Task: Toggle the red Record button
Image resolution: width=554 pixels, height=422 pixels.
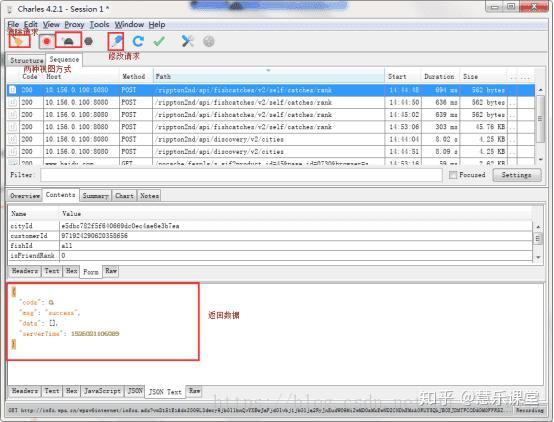Action: pos(47,41)
